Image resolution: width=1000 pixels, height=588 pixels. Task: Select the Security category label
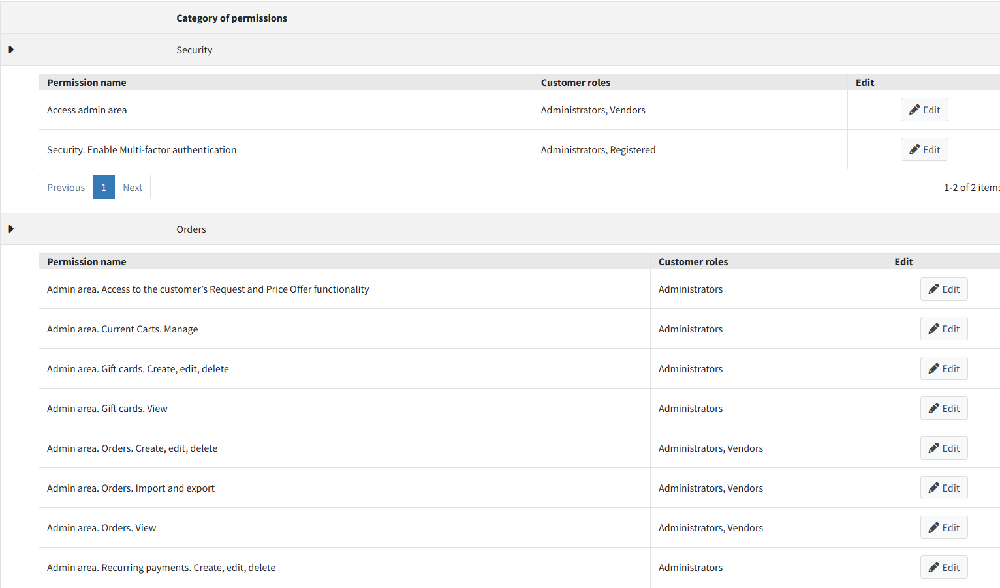(194, 50)
